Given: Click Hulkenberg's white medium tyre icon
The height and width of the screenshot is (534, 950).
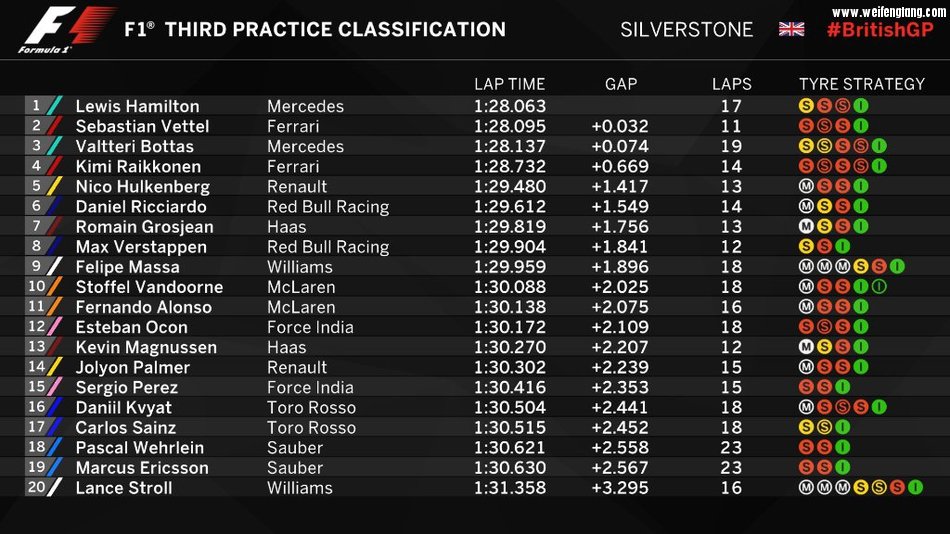Looking at the screenshot, I should coord(806,186).
